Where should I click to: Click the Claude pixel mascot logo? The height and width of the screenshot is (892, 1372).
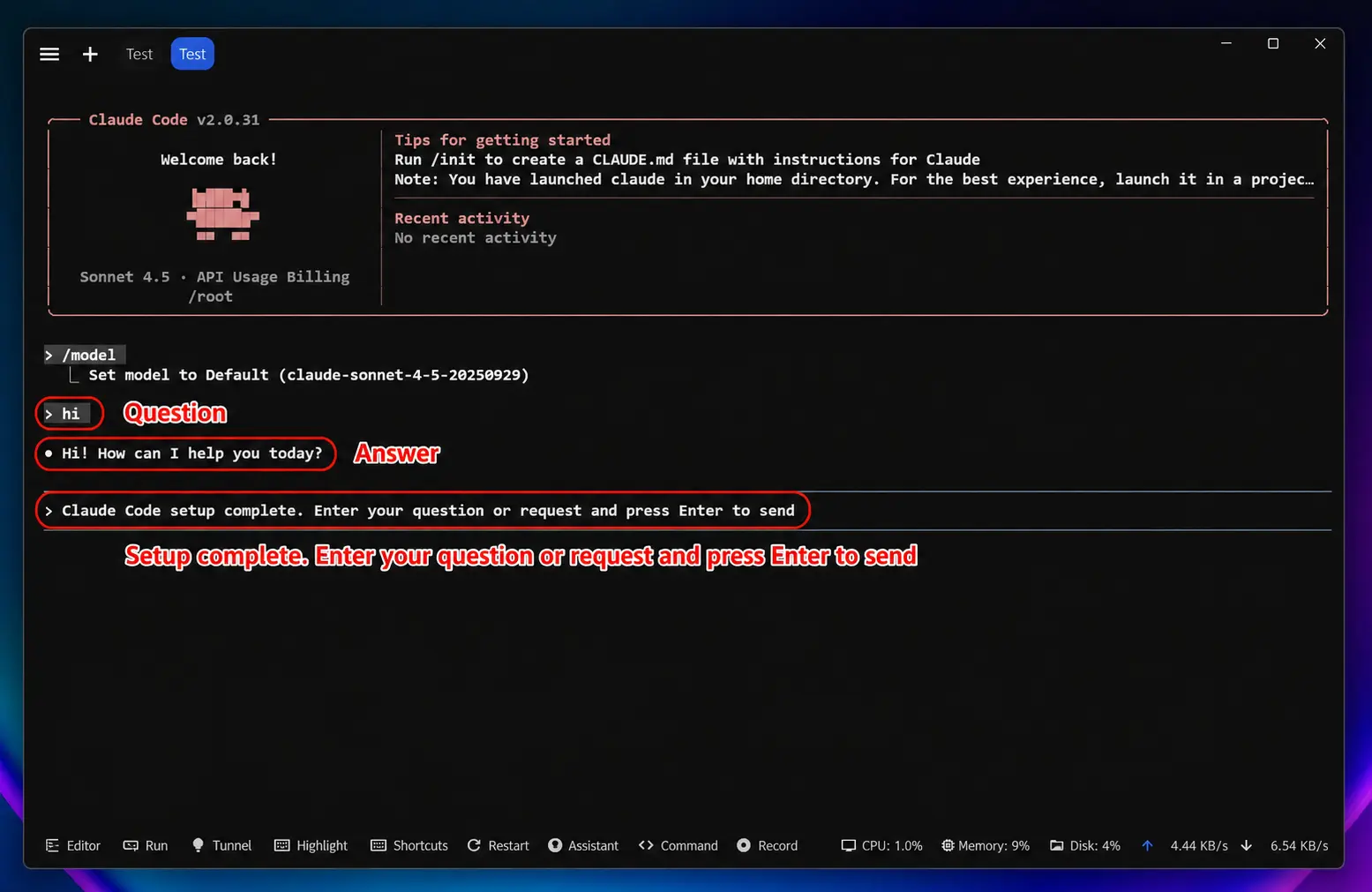coord(222,214)
